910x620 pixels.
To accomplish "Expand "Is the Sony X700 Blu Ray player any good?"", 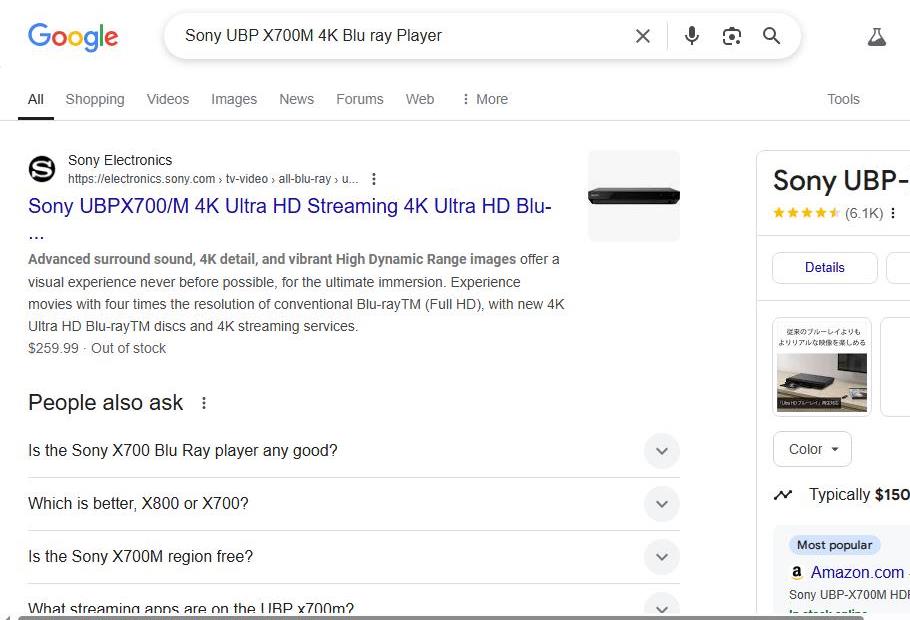I will coord(353,451).
